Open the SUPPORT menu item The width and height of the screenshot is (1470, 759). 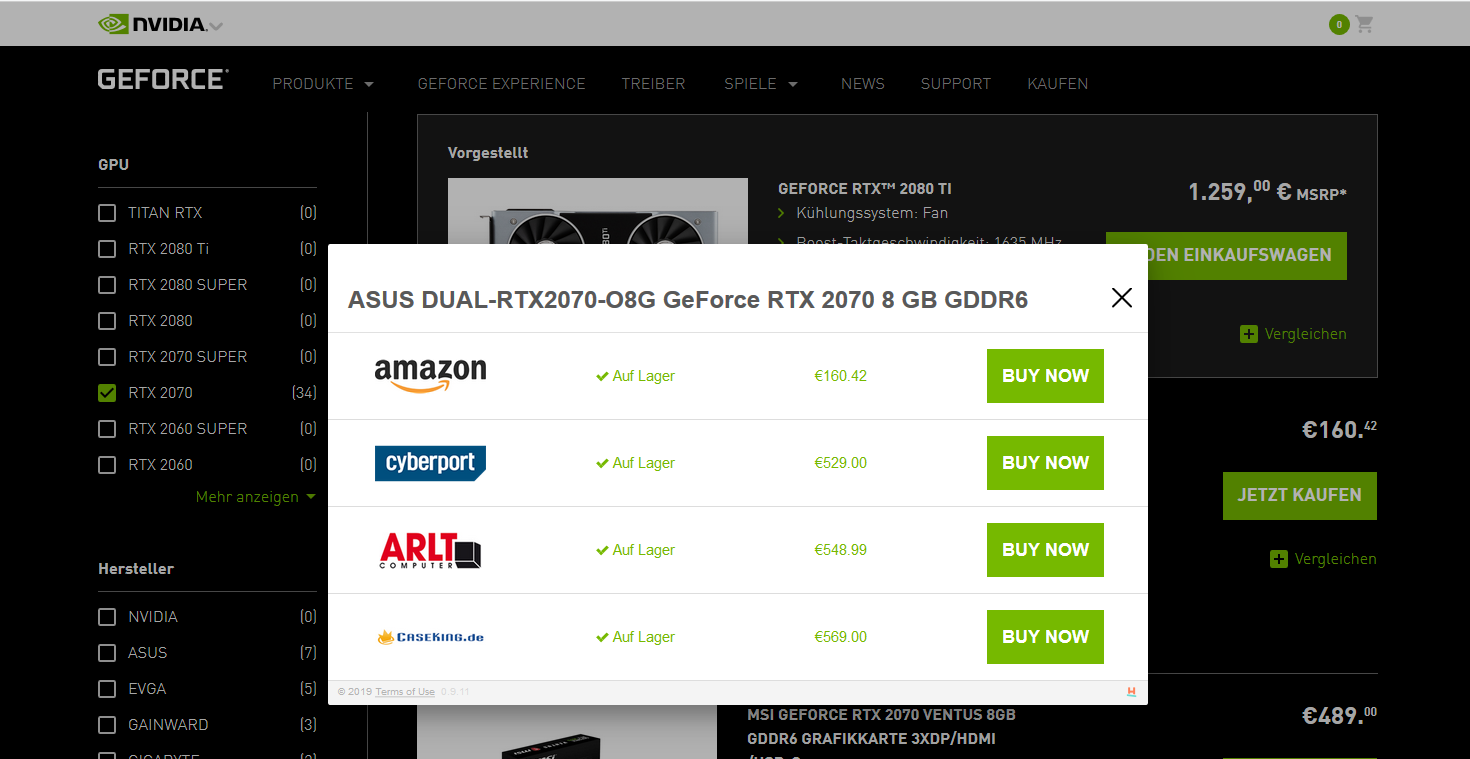956,84
